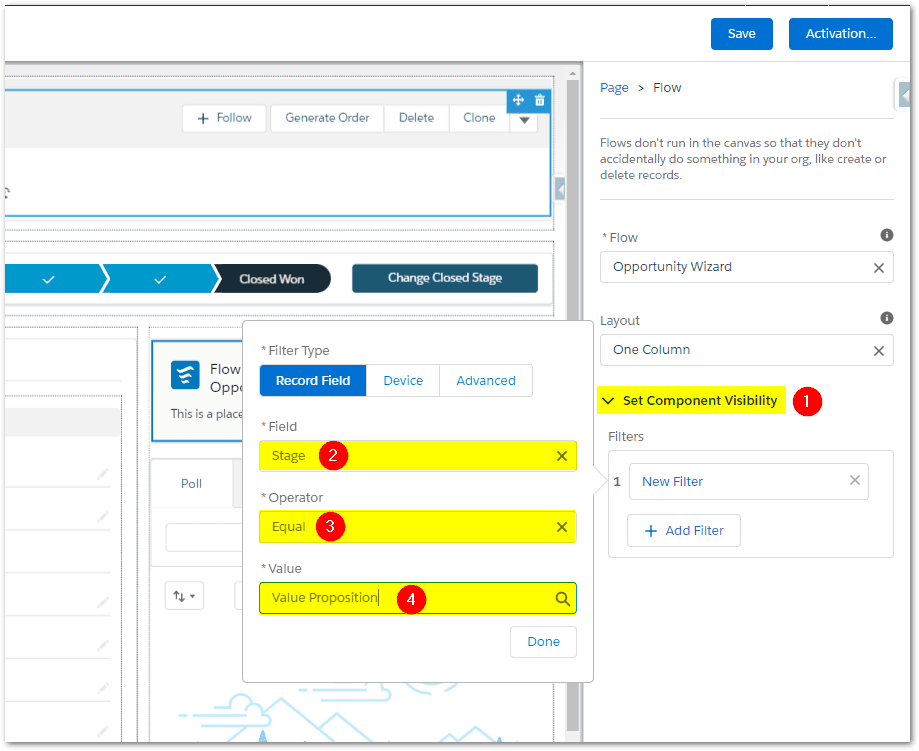The height and width of the screenshot is (751, 919).
Task: Collapse the Set Component Visibility section
Action: 608,401
